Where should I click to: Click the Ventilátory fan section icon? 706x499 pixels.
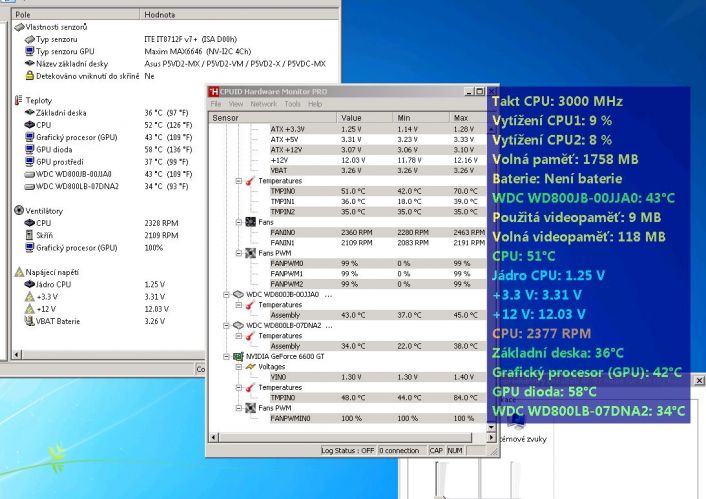[x=19, y=210]
